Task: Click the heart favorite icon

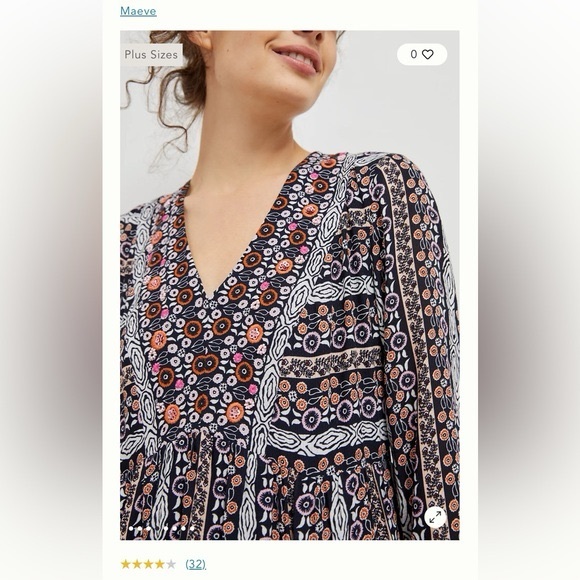Action: (428, 54)
